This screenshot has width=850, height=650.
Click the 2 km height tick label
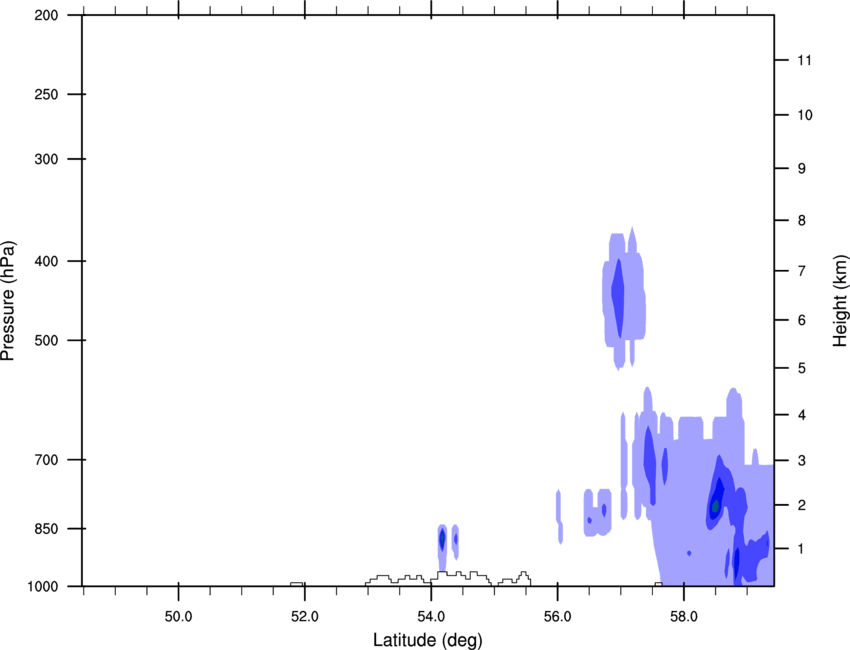coord(802,505)
